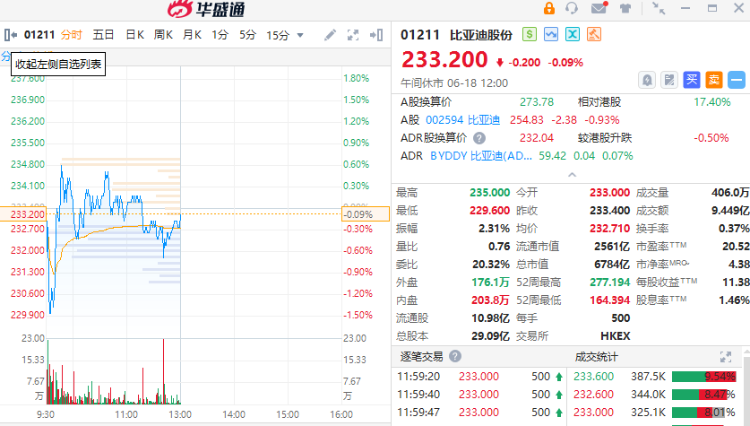This screenshot has width=750, height=426.
Task: Collapse the A-share and ADR info section
Action: (x=572, y=175)
